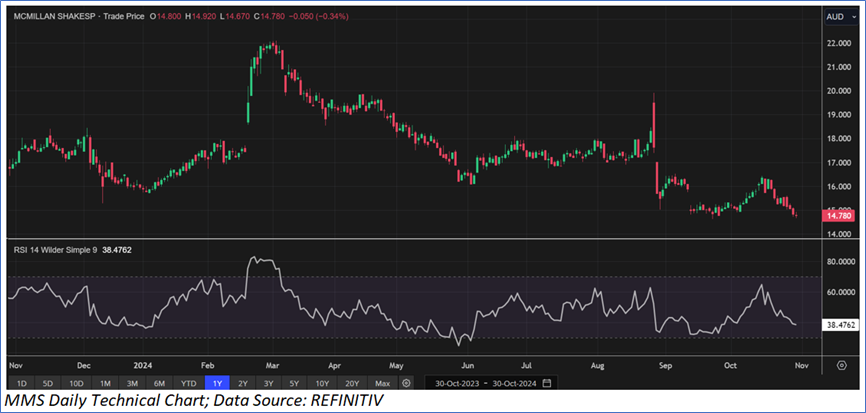The height and width of the screenshot is (413, 866).
Task: Select the 10D time range
Action: tap(76, 383)
